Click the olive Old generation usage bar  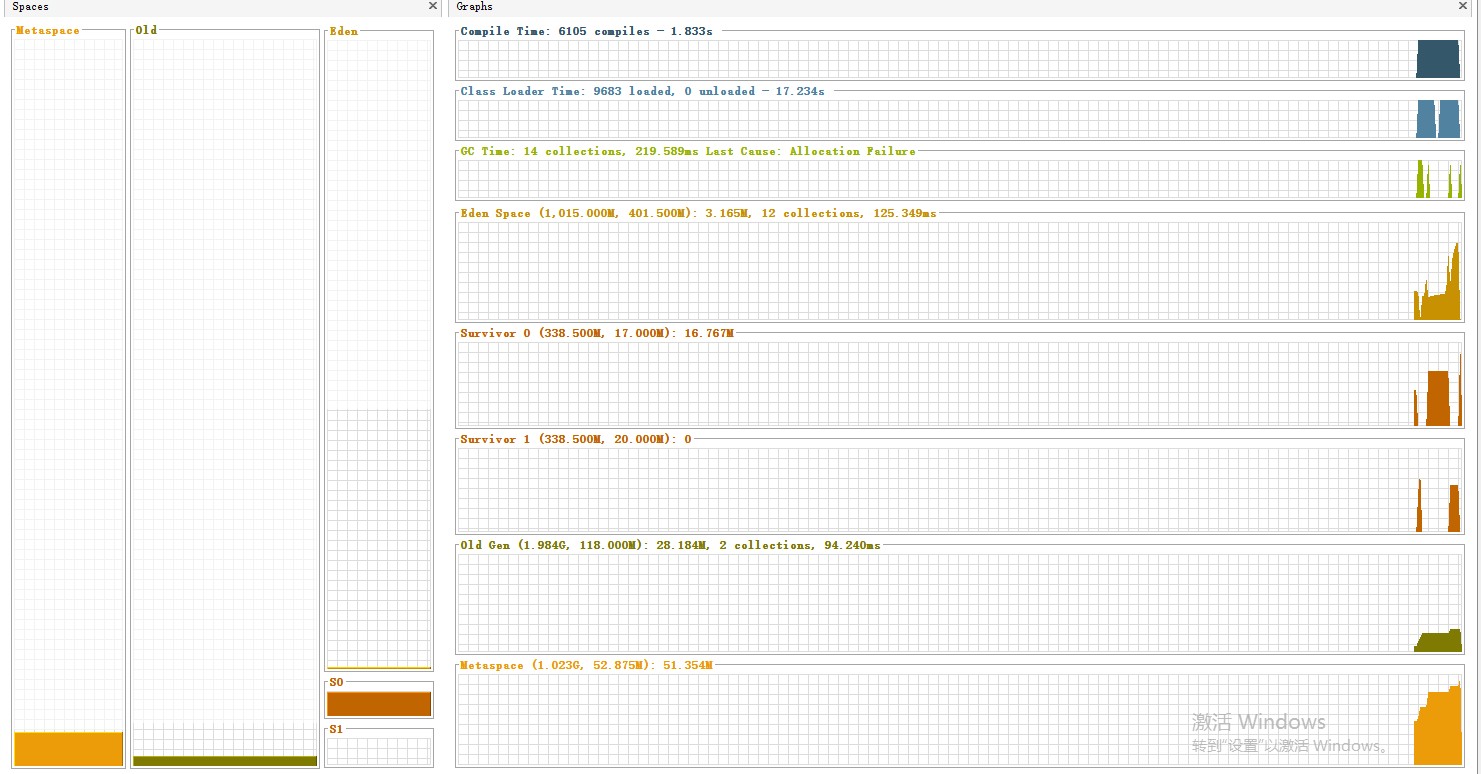[225, 761]
